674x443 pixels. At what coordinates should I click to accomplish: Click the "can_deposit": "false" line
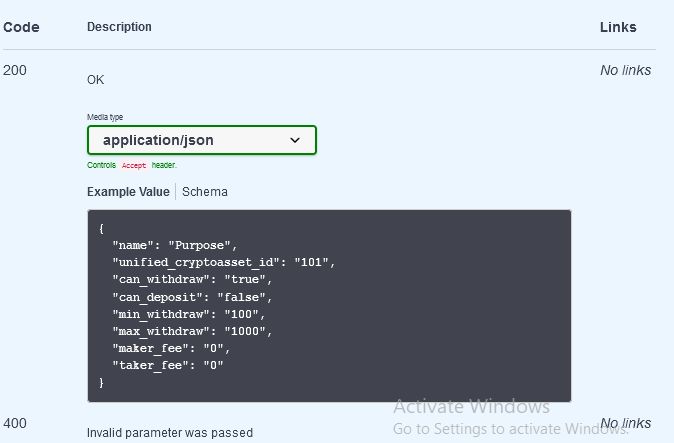click(192, 297)
